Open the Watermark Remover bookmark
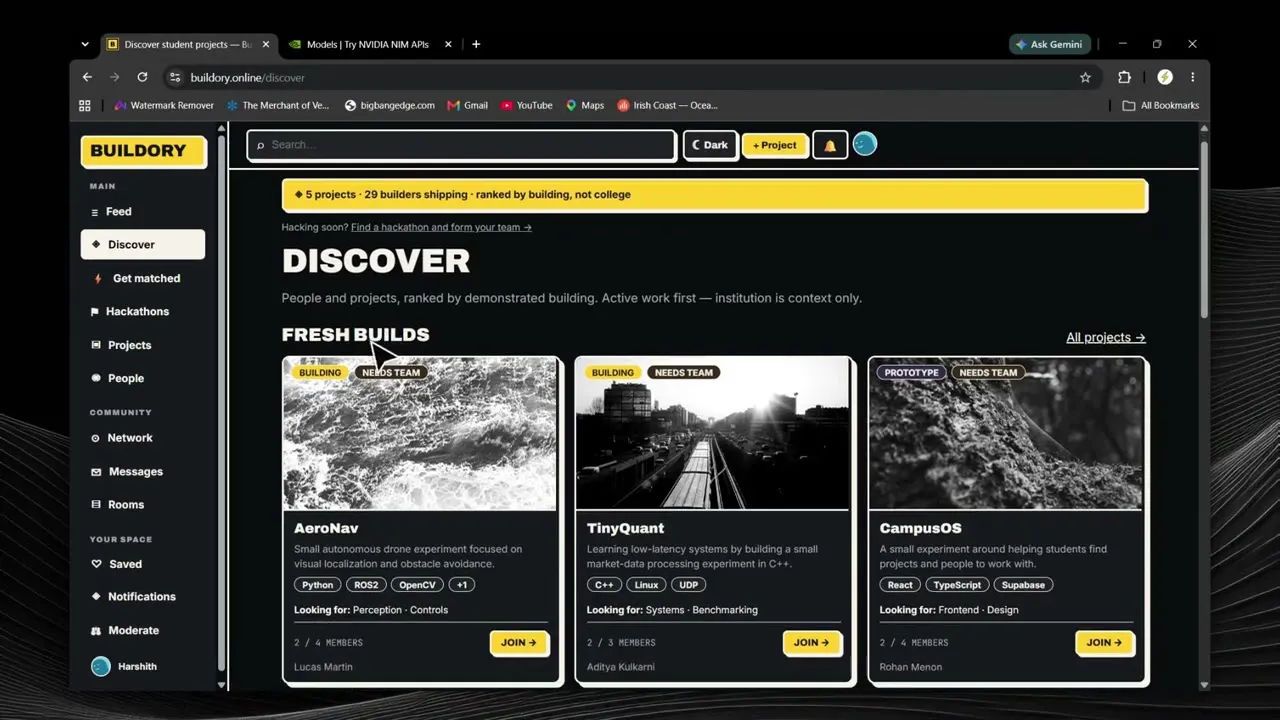This screenshot has width=1280, height=720. pos(164,105)
